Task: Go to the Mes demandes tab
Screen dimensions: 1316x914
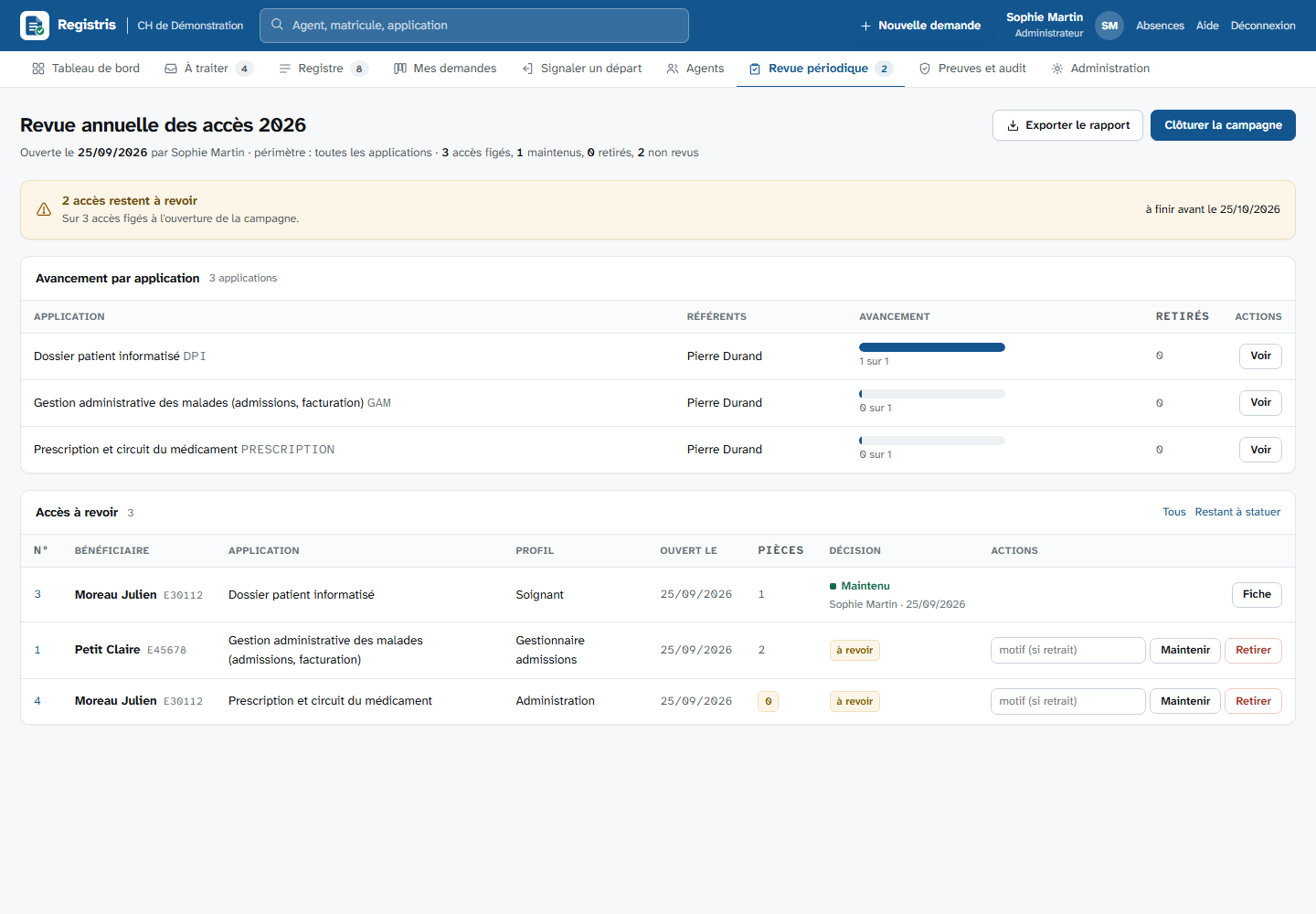Action: 445,69
